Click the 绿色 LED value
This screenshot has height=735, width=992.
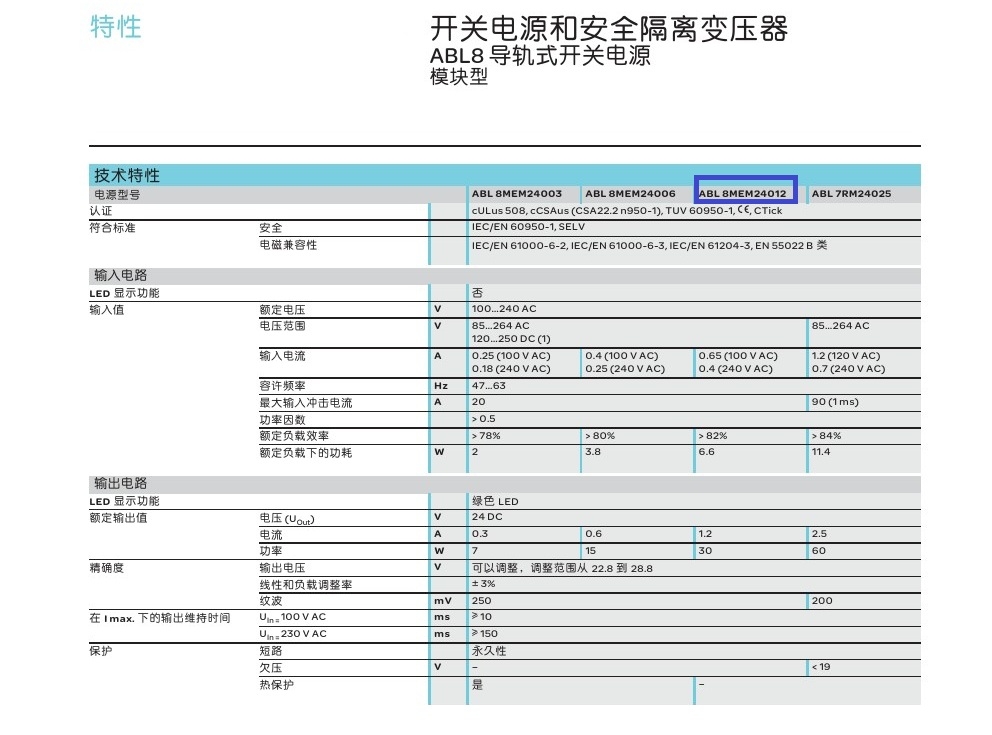pos(495,501)
